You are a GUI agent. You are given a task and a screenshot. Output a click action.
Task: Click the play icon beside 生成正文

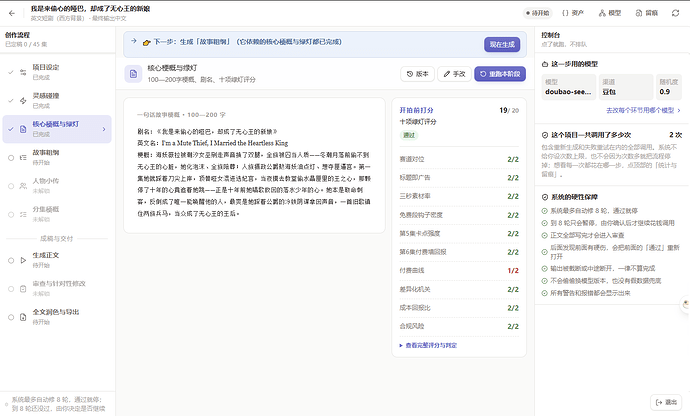(x=23, y=260)
